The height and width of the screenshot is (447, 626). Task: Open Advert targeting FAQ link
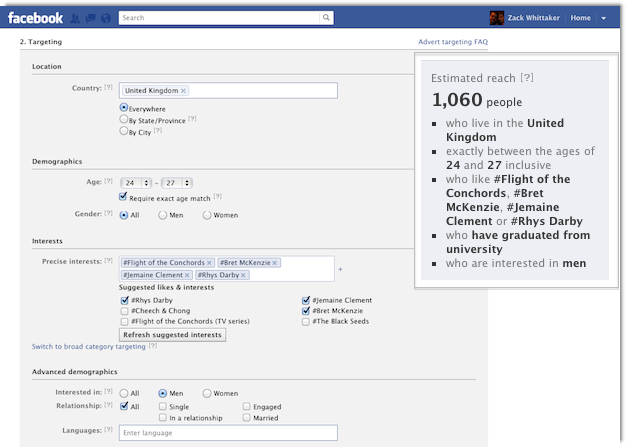(453, 42)
